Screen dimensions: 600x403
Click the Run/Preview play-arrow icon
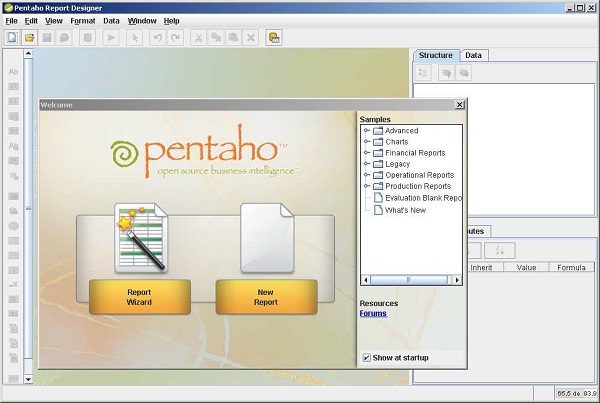111,38
